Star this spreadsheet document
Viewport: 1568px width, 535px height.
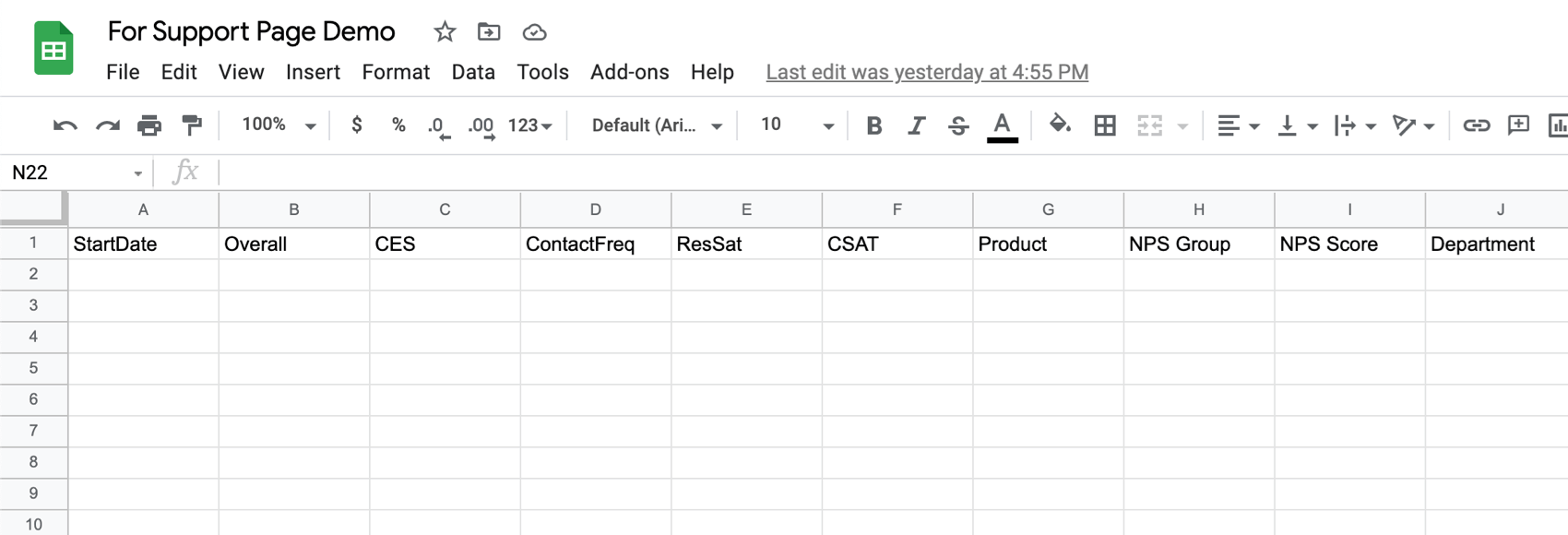[445, 32]
